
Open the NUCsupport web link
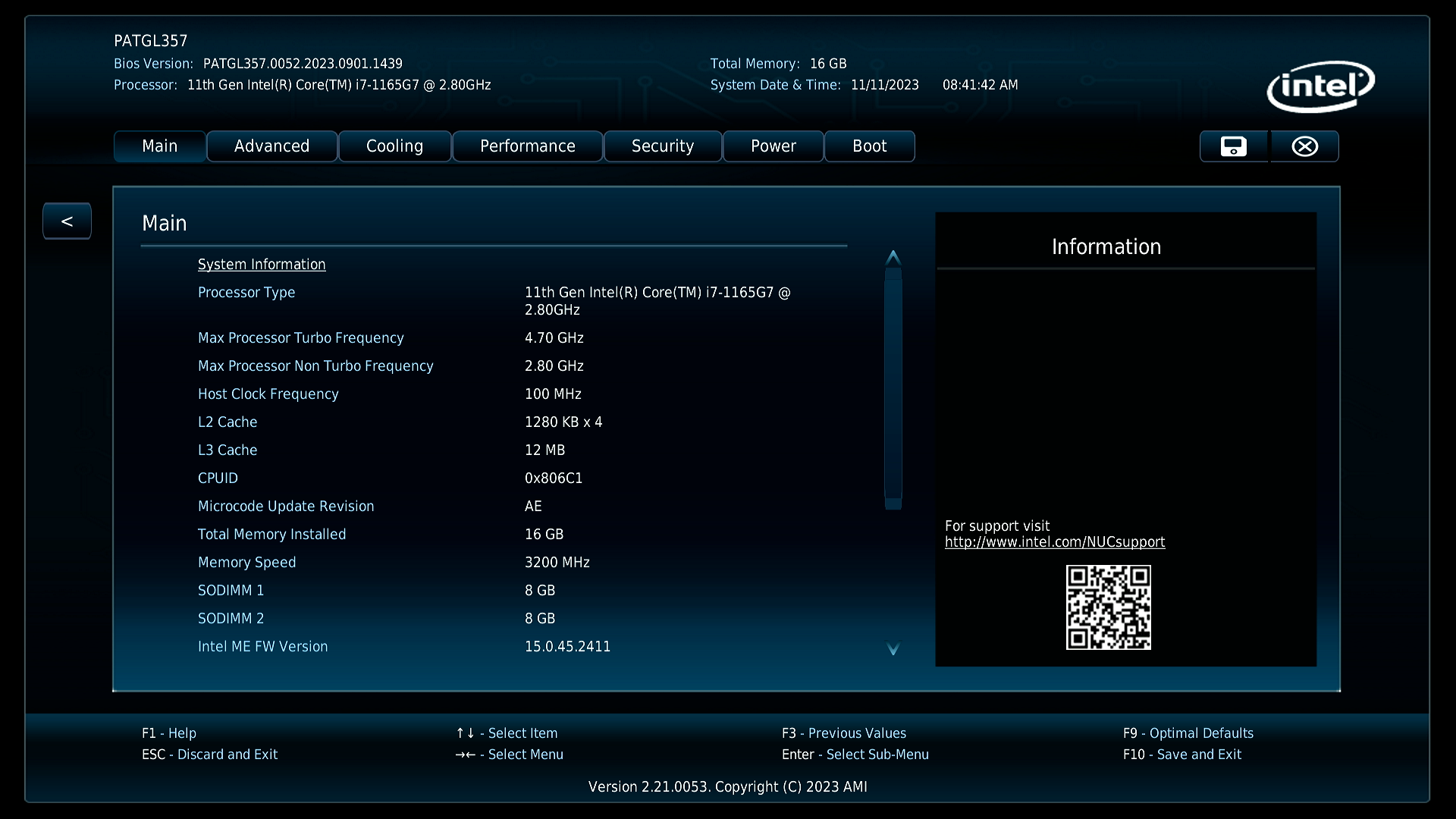pos(1054,542)
